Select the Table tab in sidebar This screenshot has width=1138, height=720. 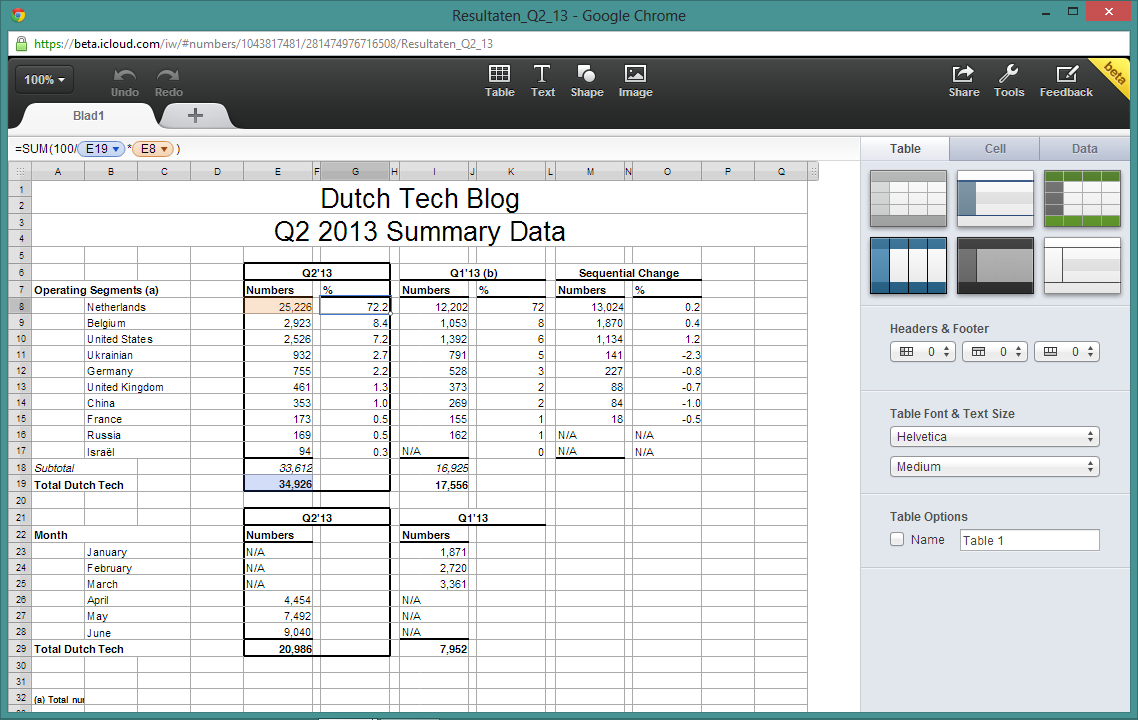tap(905, 149)
